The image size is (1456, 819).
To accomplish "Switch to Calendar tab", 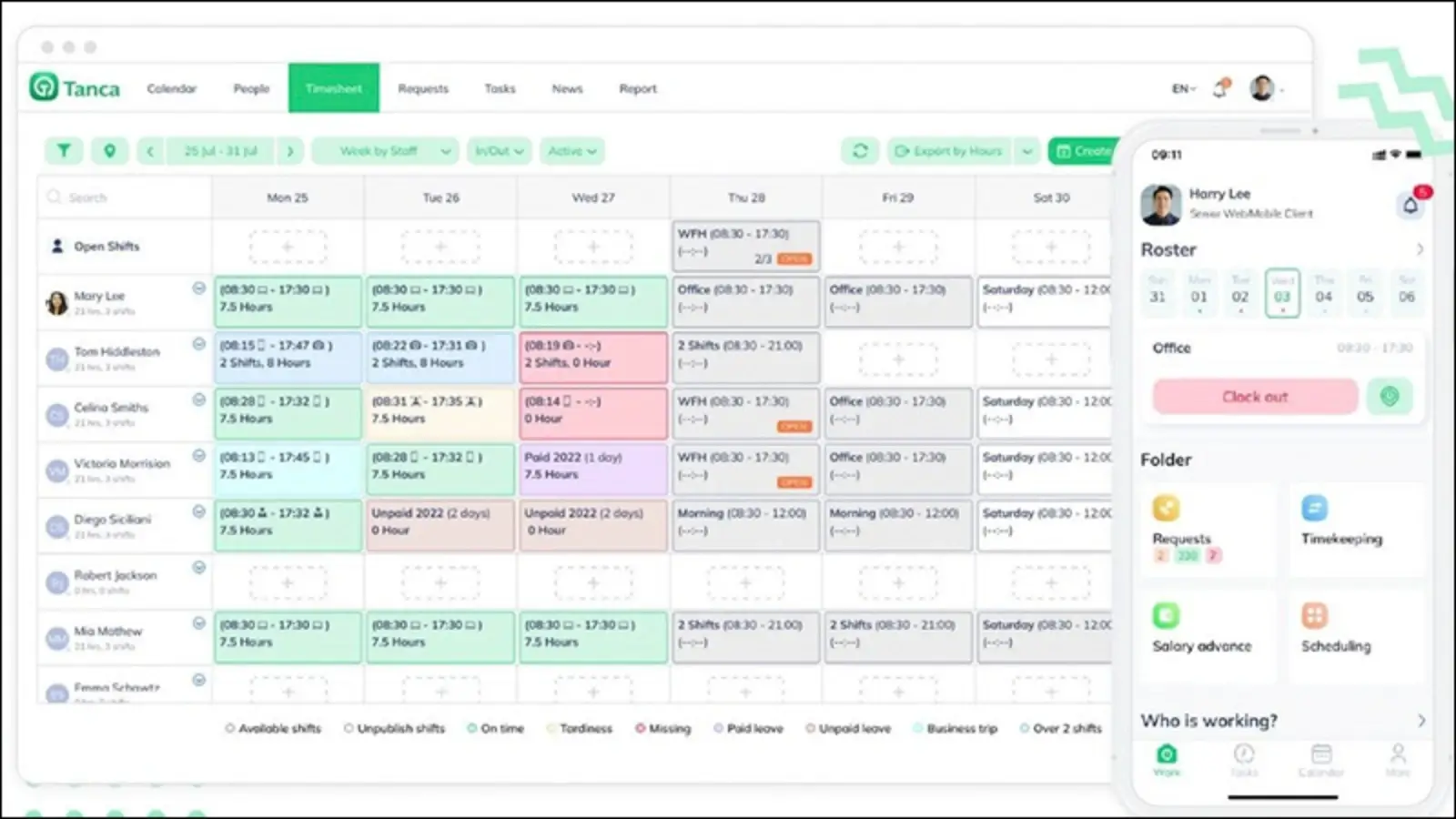I will click(x=172, y=88).
